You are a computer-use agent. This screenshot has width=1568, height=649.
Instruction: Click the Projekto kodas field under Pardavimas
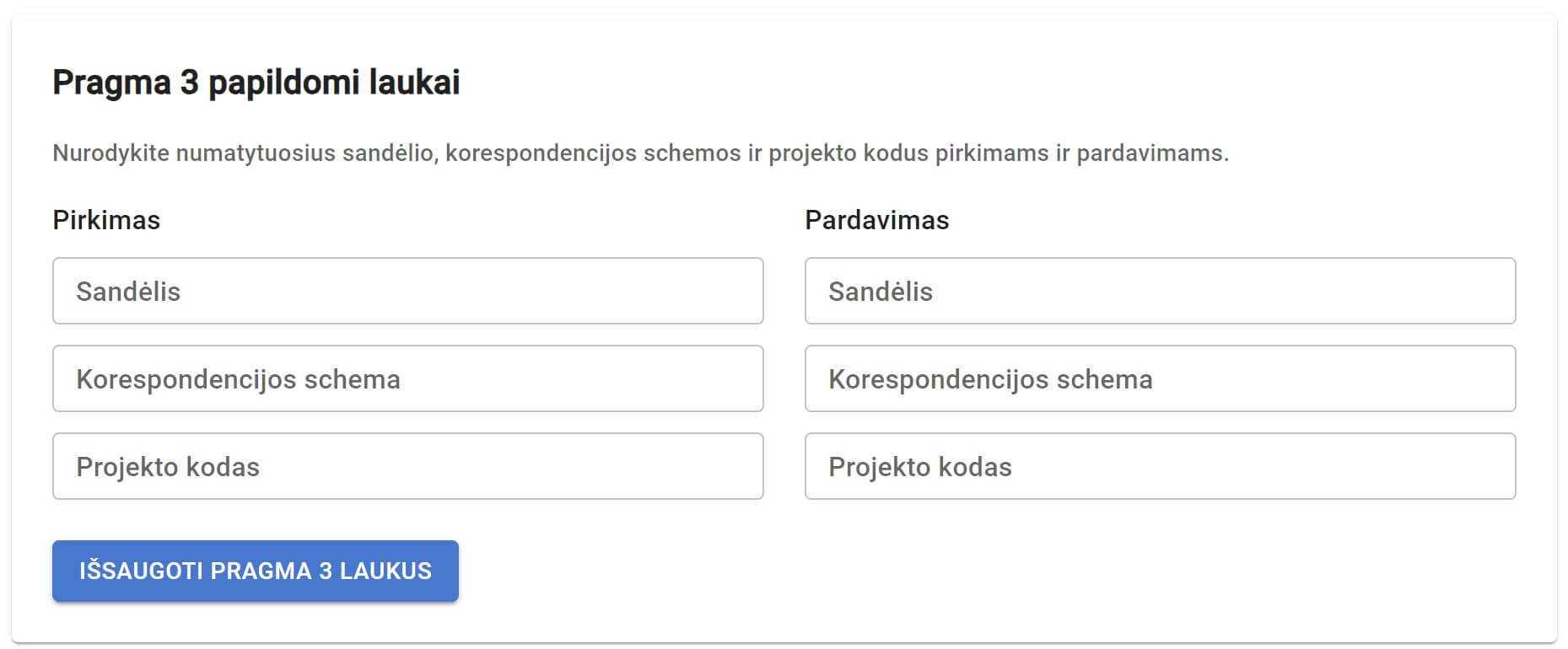tap(1160, 466)
